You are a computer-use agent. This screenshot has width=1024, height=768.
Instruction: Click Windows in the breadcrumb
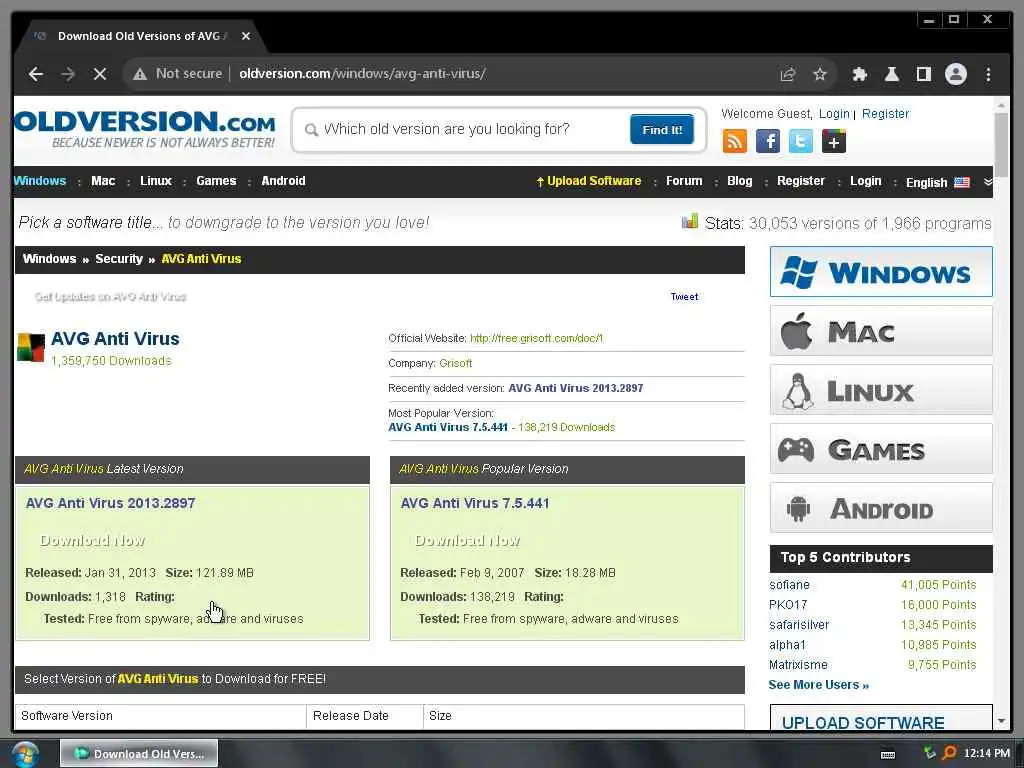[49, 259]
